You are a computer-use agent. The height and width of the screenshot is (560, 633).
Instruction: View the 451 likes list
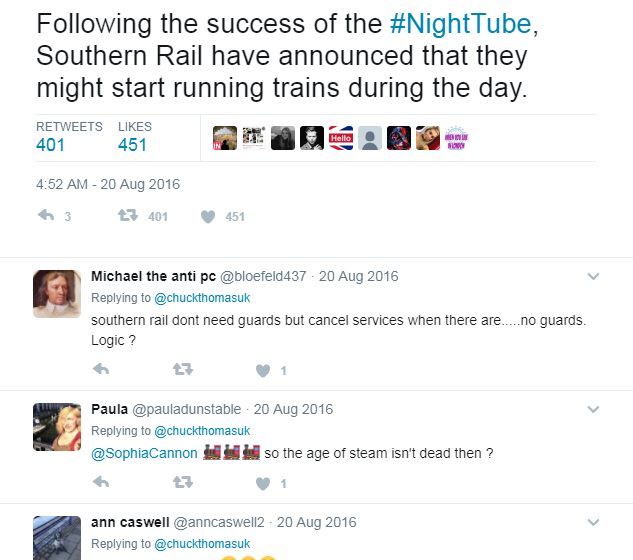132,144
